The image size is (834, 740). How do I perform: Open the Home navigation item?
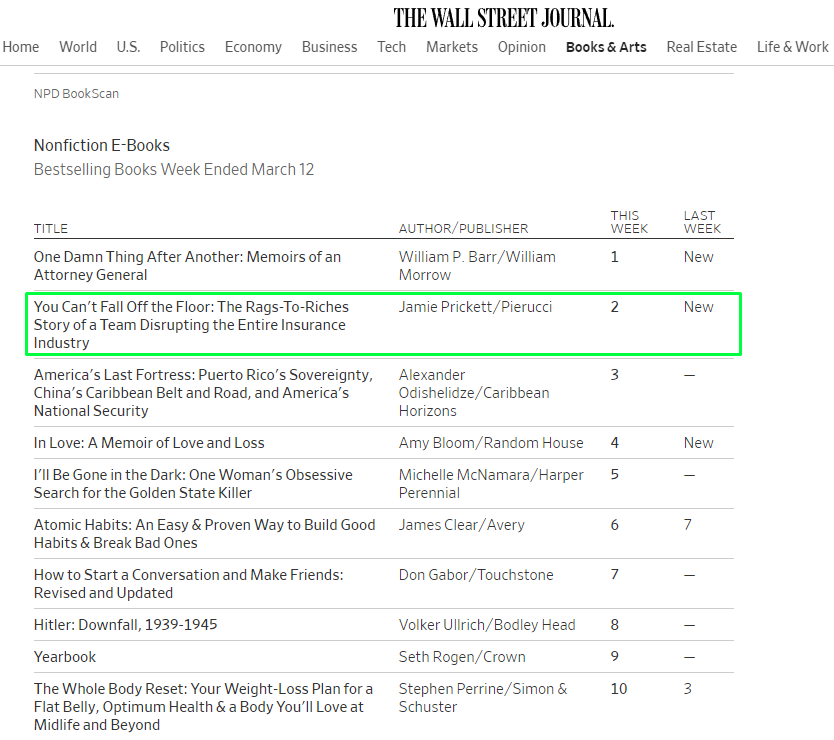pyautogui.click(x=21, y=47)
